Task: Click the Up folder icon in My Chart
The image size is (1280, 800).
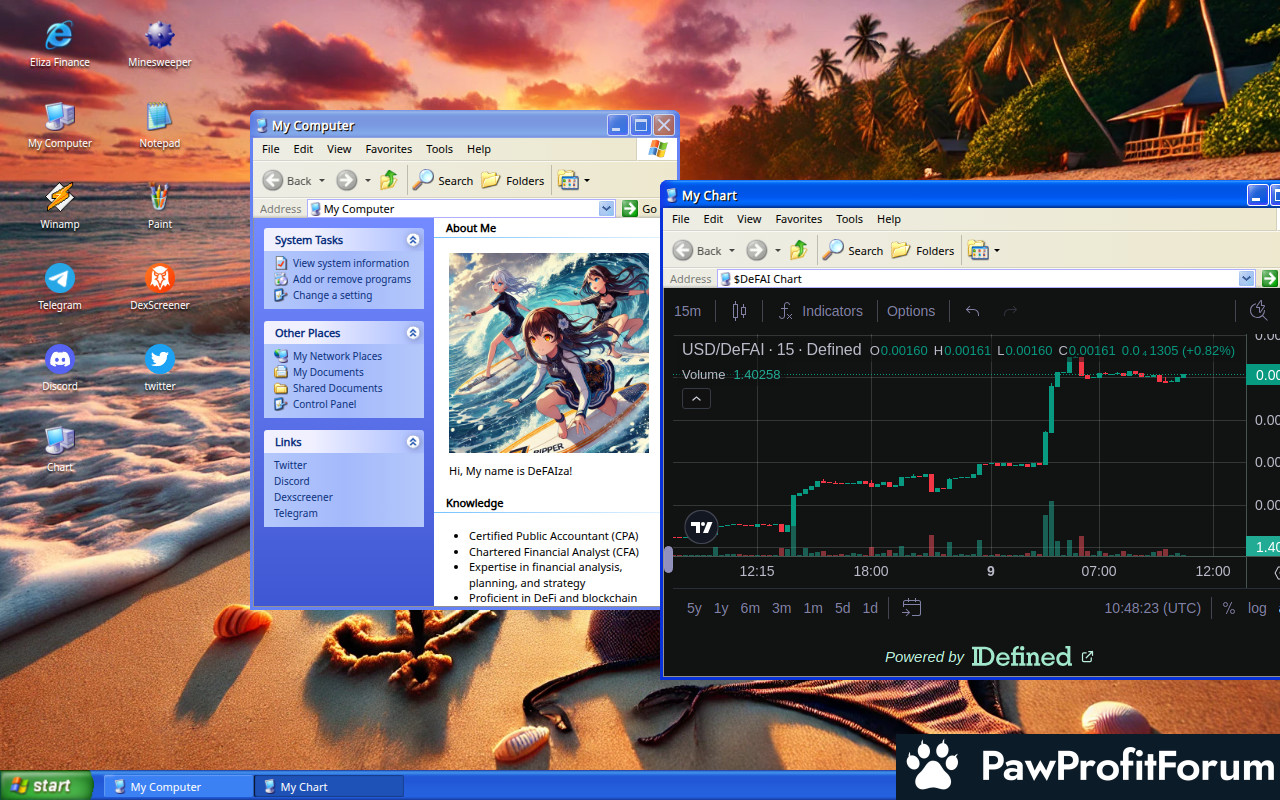Action: click(x=799, y=250)
